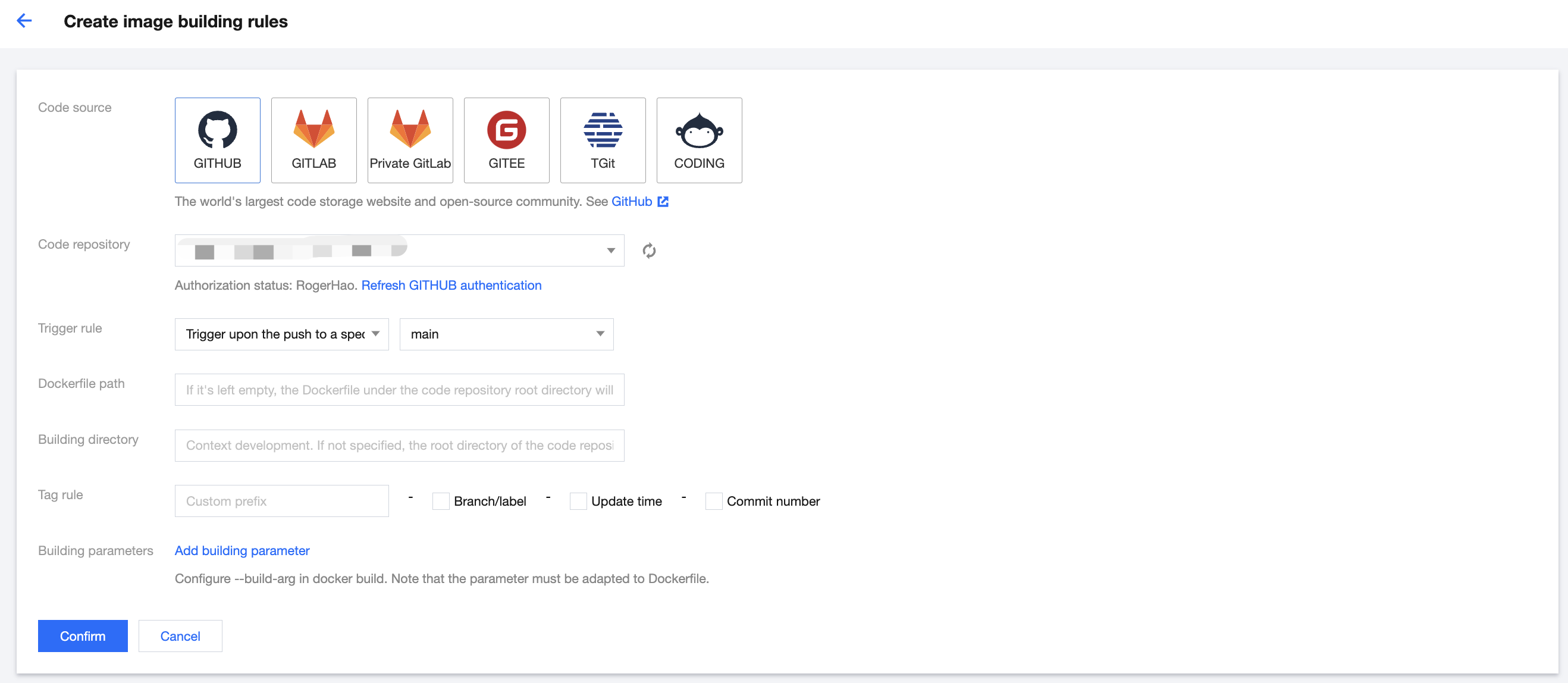Screen dimensions: 1568x683
Task: Open the Code repository dropdown
Action: (x=399, y=251)
